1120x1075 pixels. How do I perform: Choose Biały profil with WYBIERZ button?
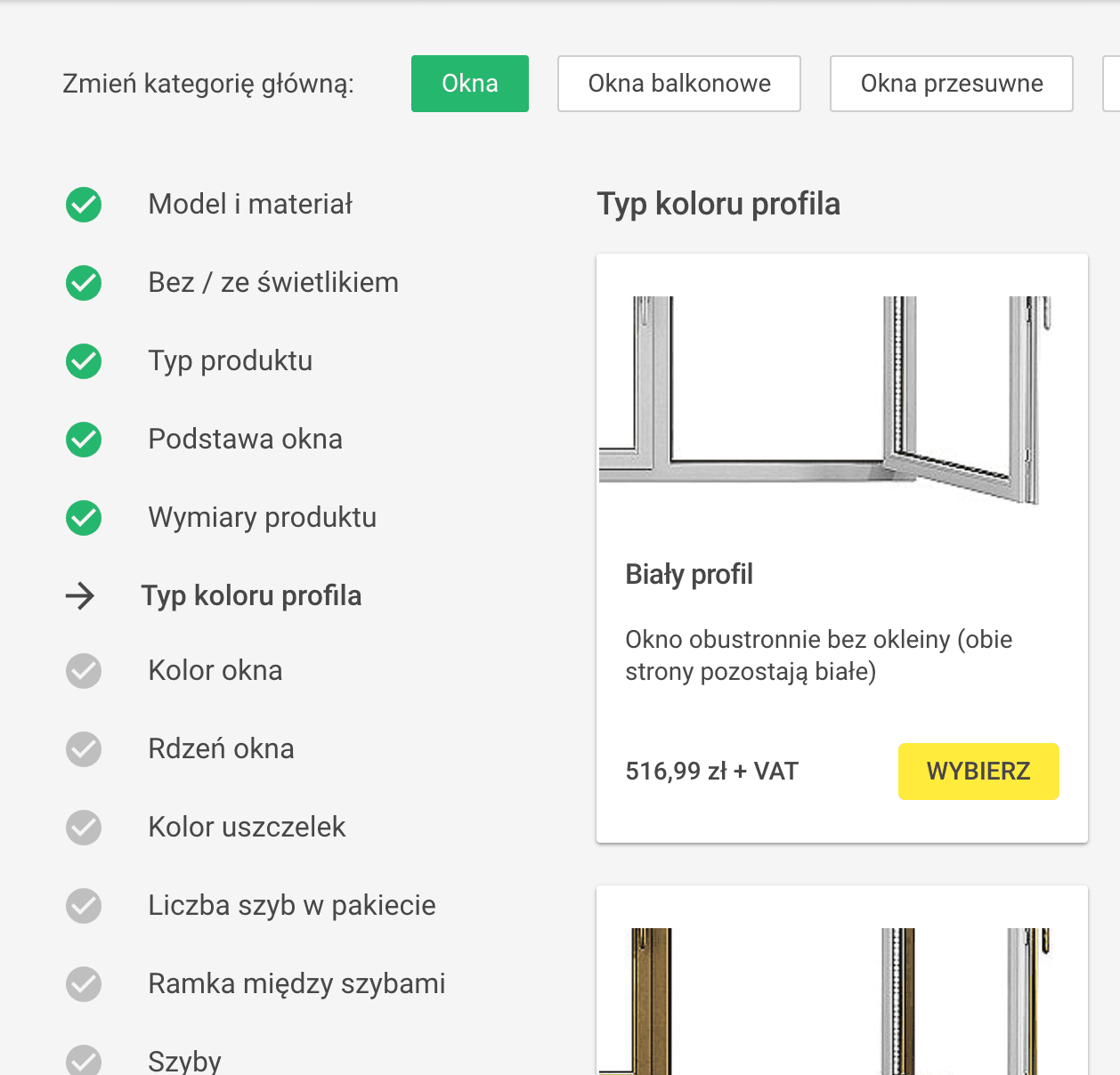pos(978,772)
